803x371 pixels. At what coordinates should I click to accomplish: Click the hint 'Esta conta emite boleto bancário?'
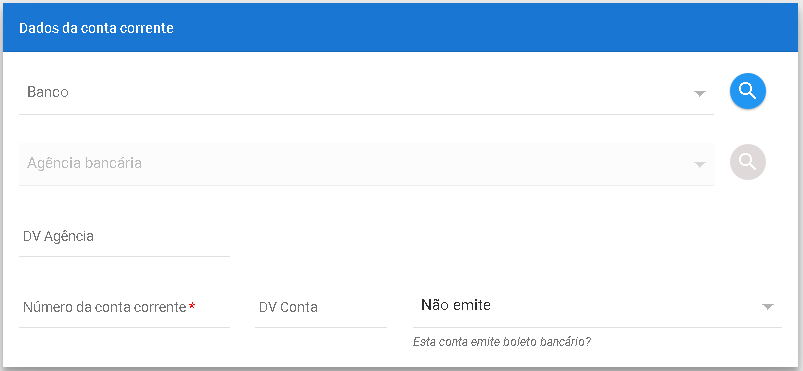point(502,342)
